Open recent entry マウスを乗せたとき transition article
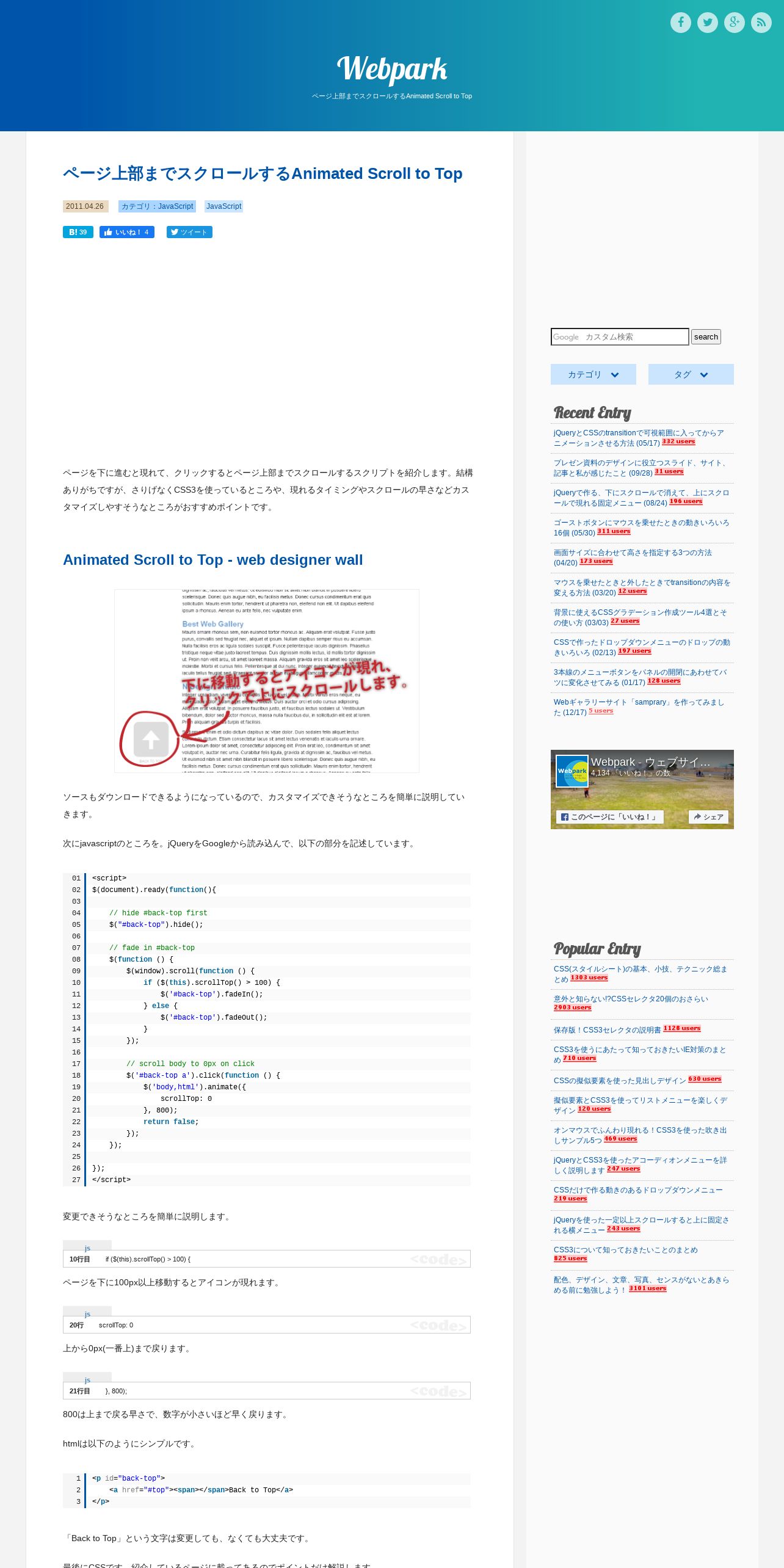784x1568 pixels. point(642,587)
